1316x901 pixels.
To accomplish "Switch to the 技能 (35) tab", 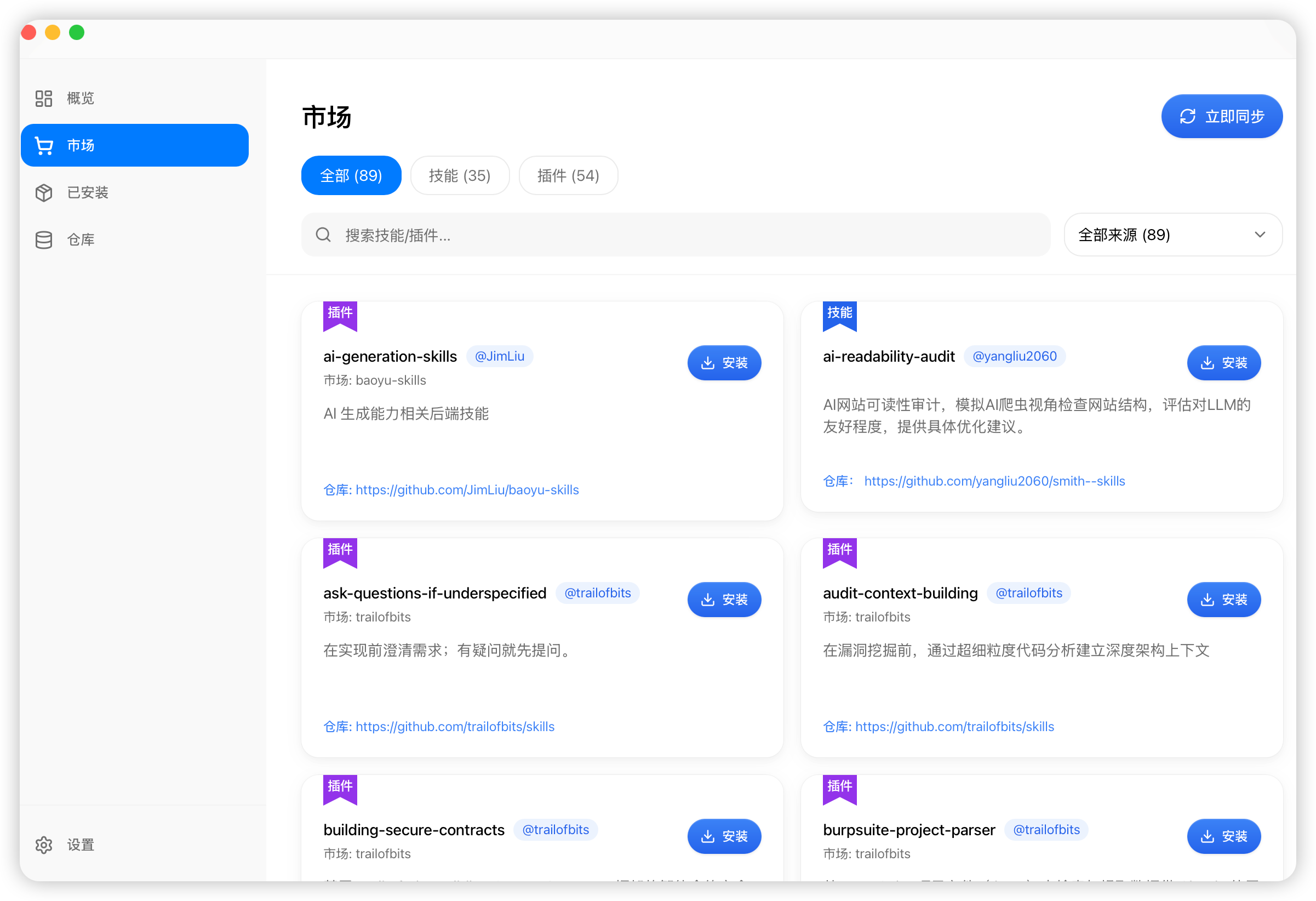I will pos(459,175).
